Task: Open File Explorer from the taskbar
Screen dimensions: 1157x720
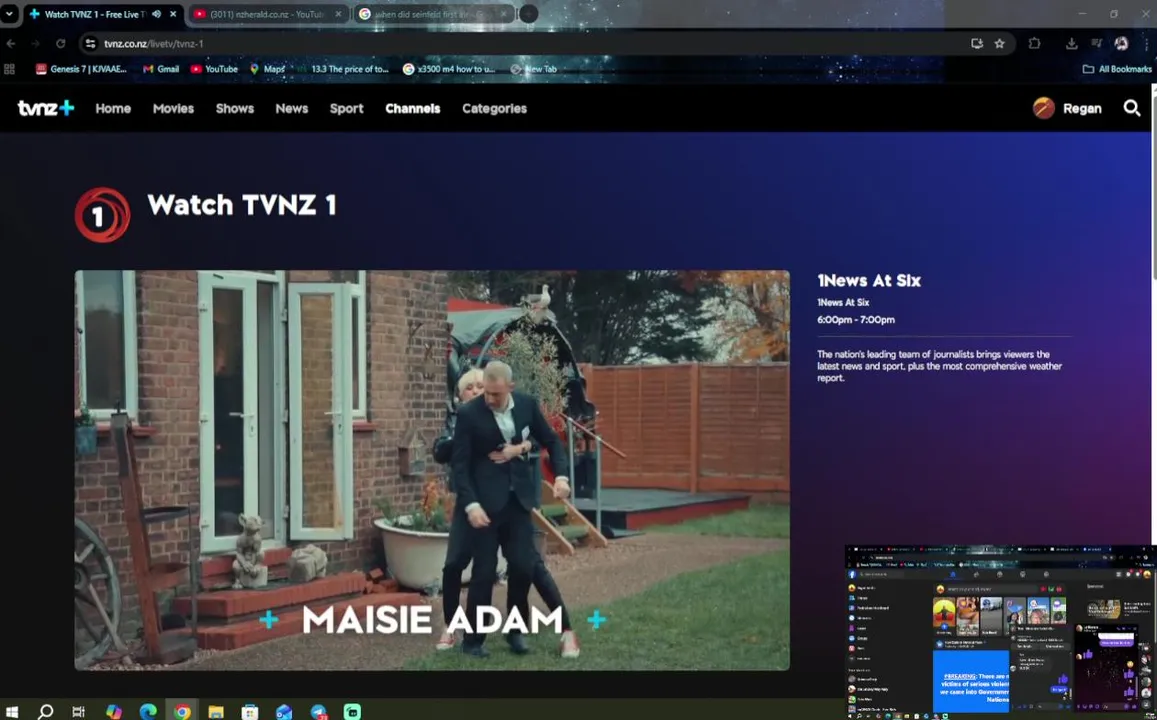Action: [215, 711]
